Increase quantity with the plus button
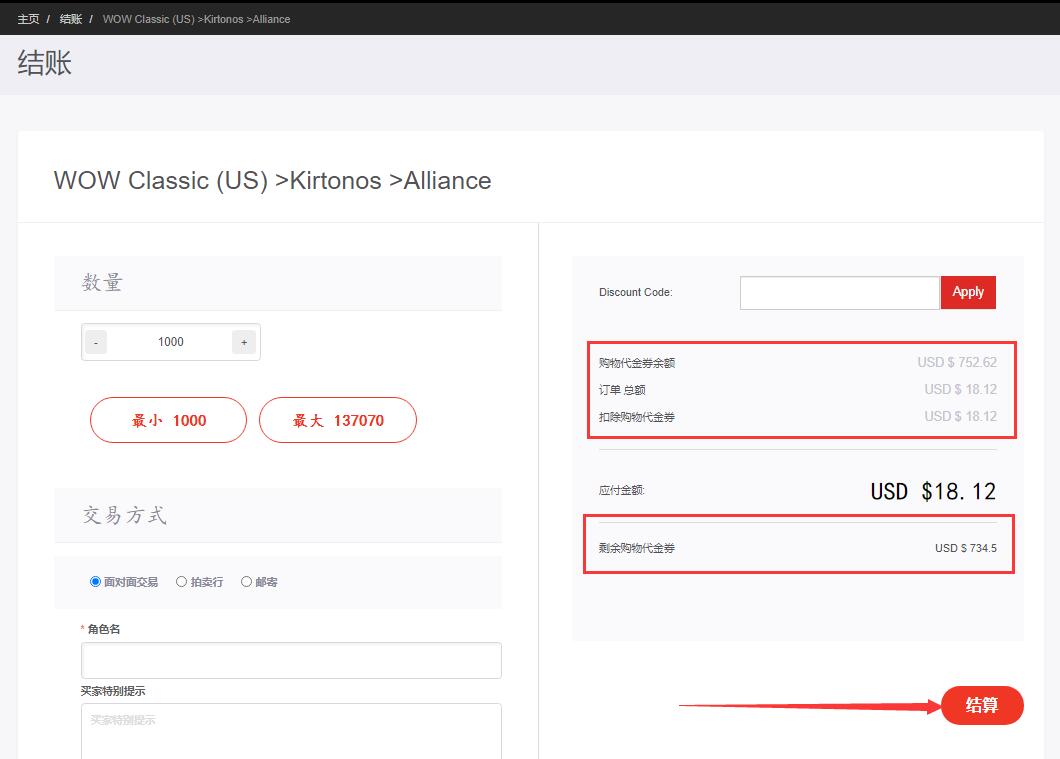The width and height of the screenshot is (1060, 759). click(x=244, y=342)
